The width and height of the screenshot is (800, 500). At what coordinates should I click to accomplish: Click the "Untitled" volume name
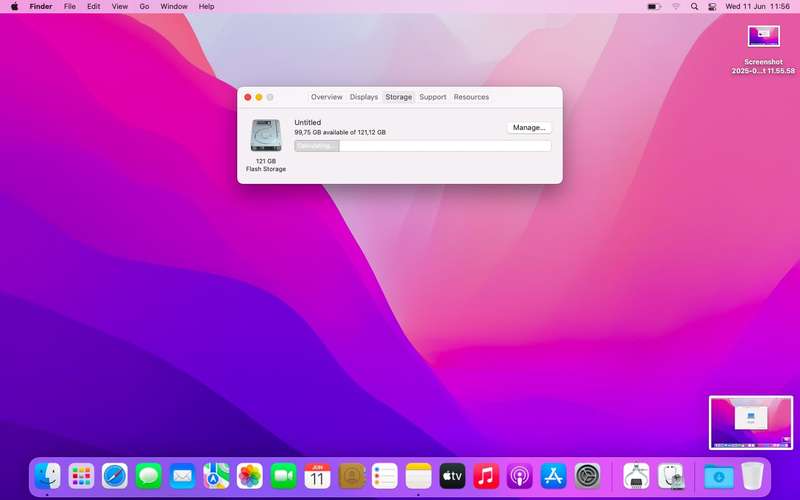point(308,122)
